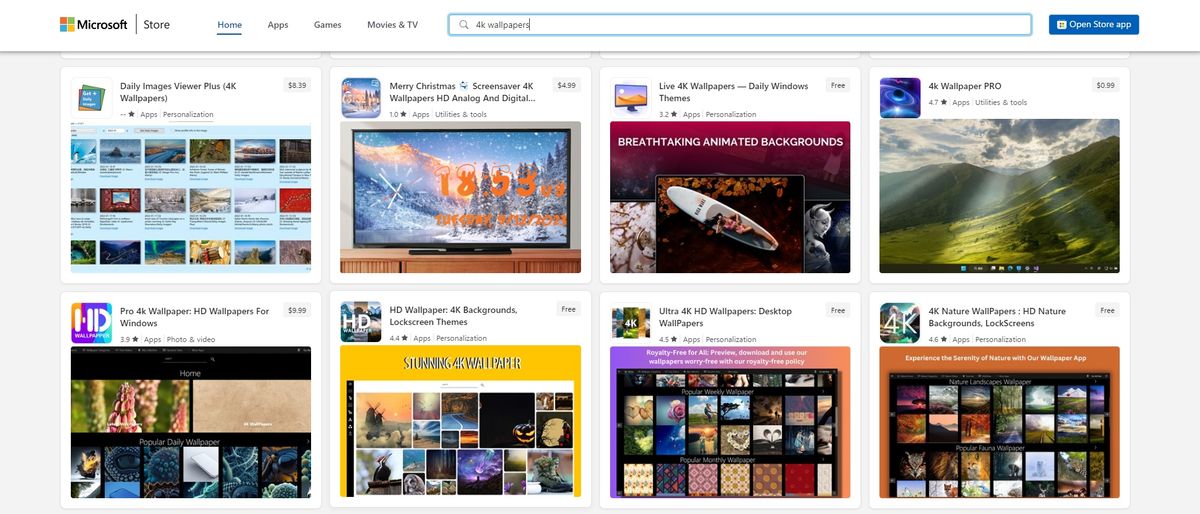
Task: Click the Merry Christmas Screensaver app icon
Action: point(361,98)
